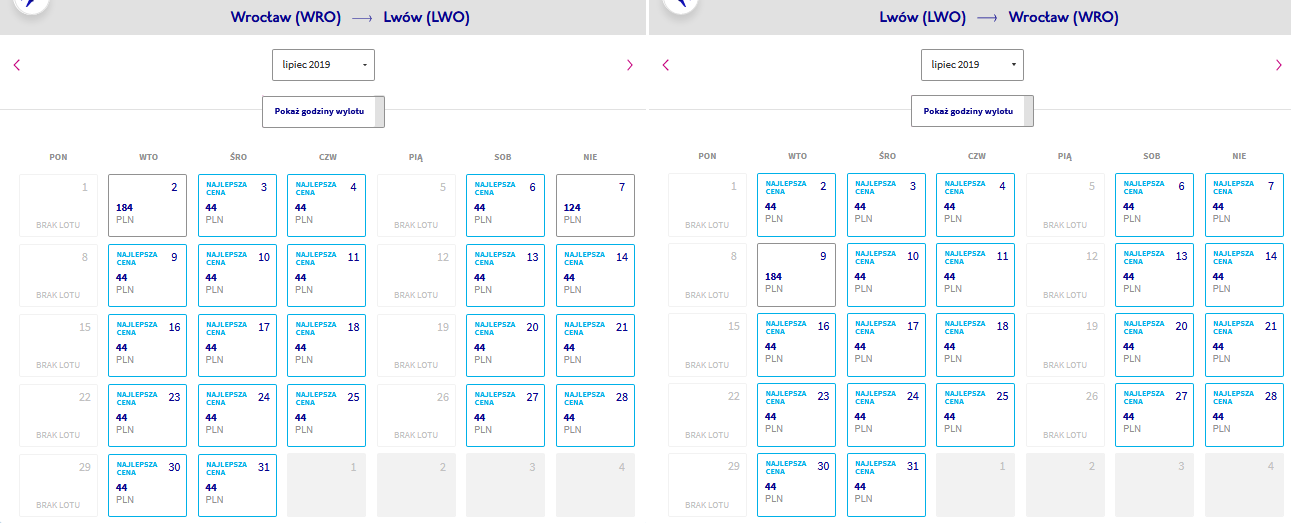Toggle Pokaż godziny wylotu on left calendar
Viewport: 1291px width, 523px height.
pos(323,112)
